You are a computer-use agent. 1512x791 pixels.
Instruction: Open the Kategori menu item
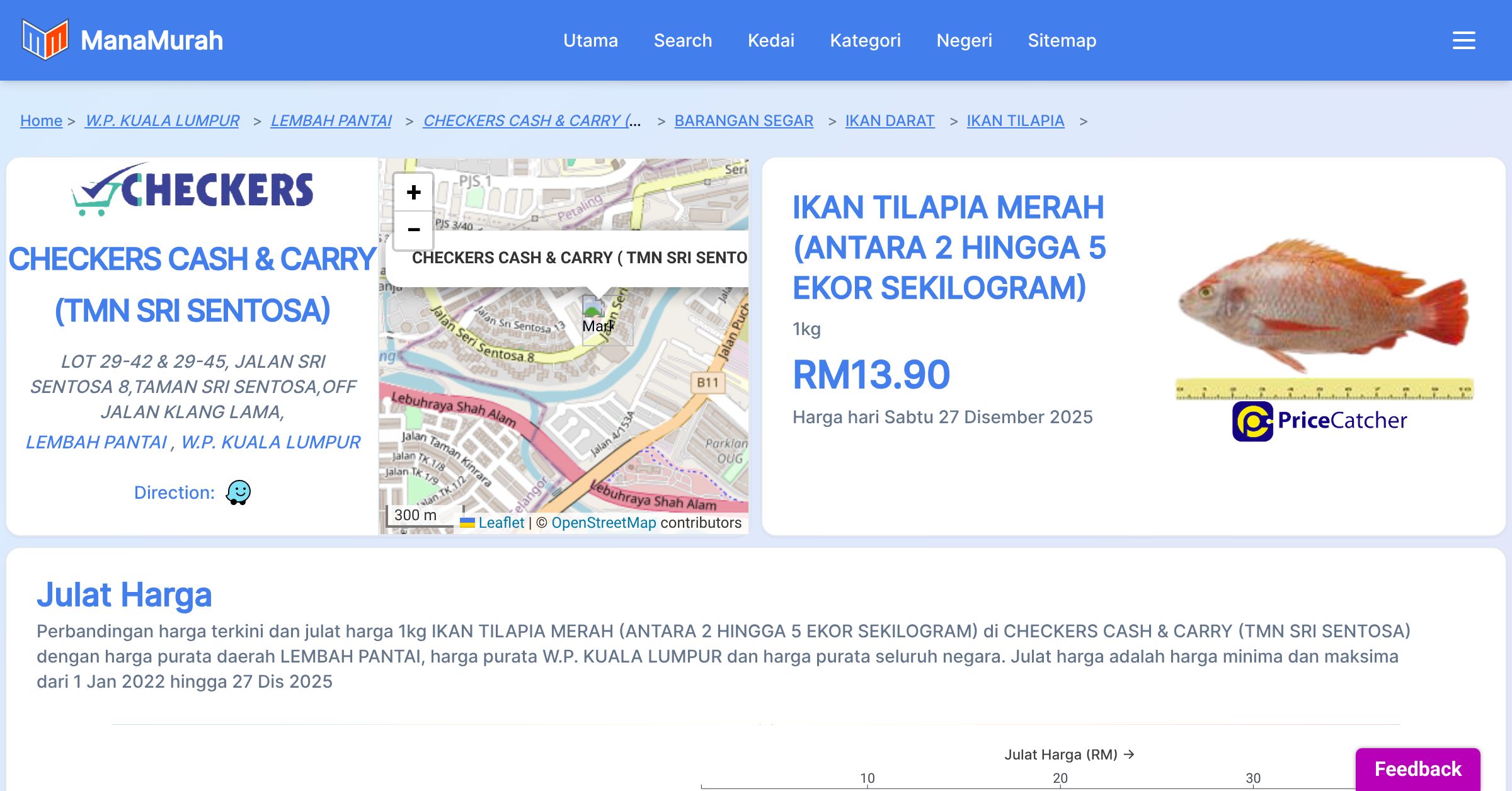point(865,40)
